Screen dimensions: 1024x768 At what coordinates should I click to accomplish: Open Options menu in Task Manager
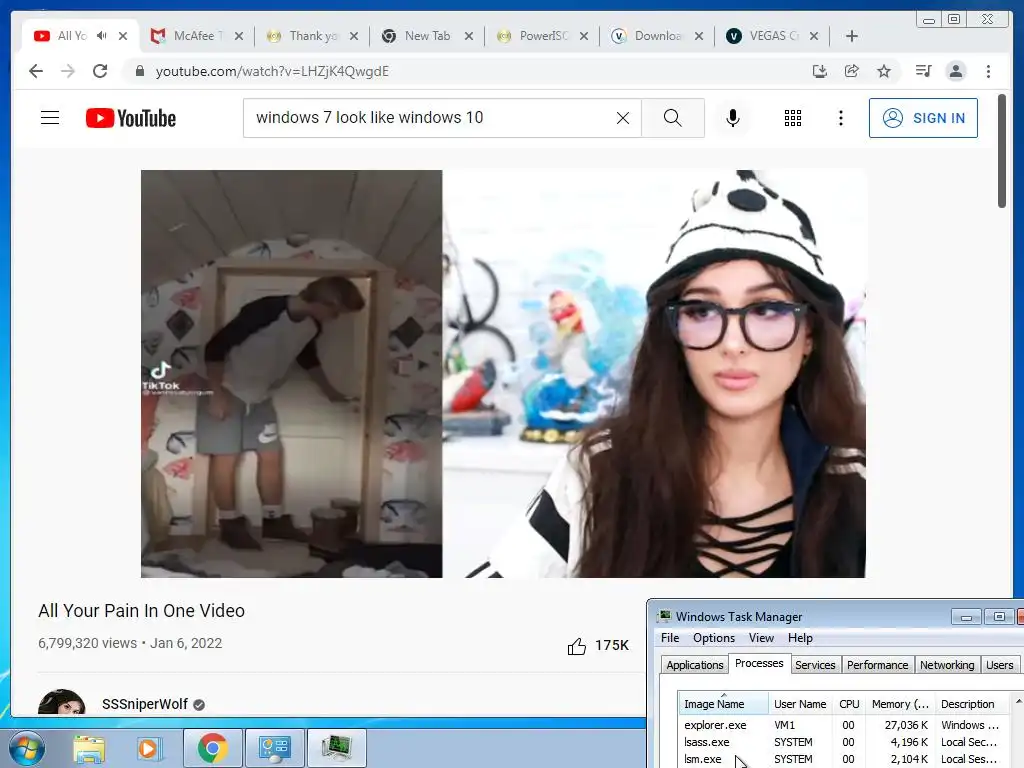click(714, 638)
